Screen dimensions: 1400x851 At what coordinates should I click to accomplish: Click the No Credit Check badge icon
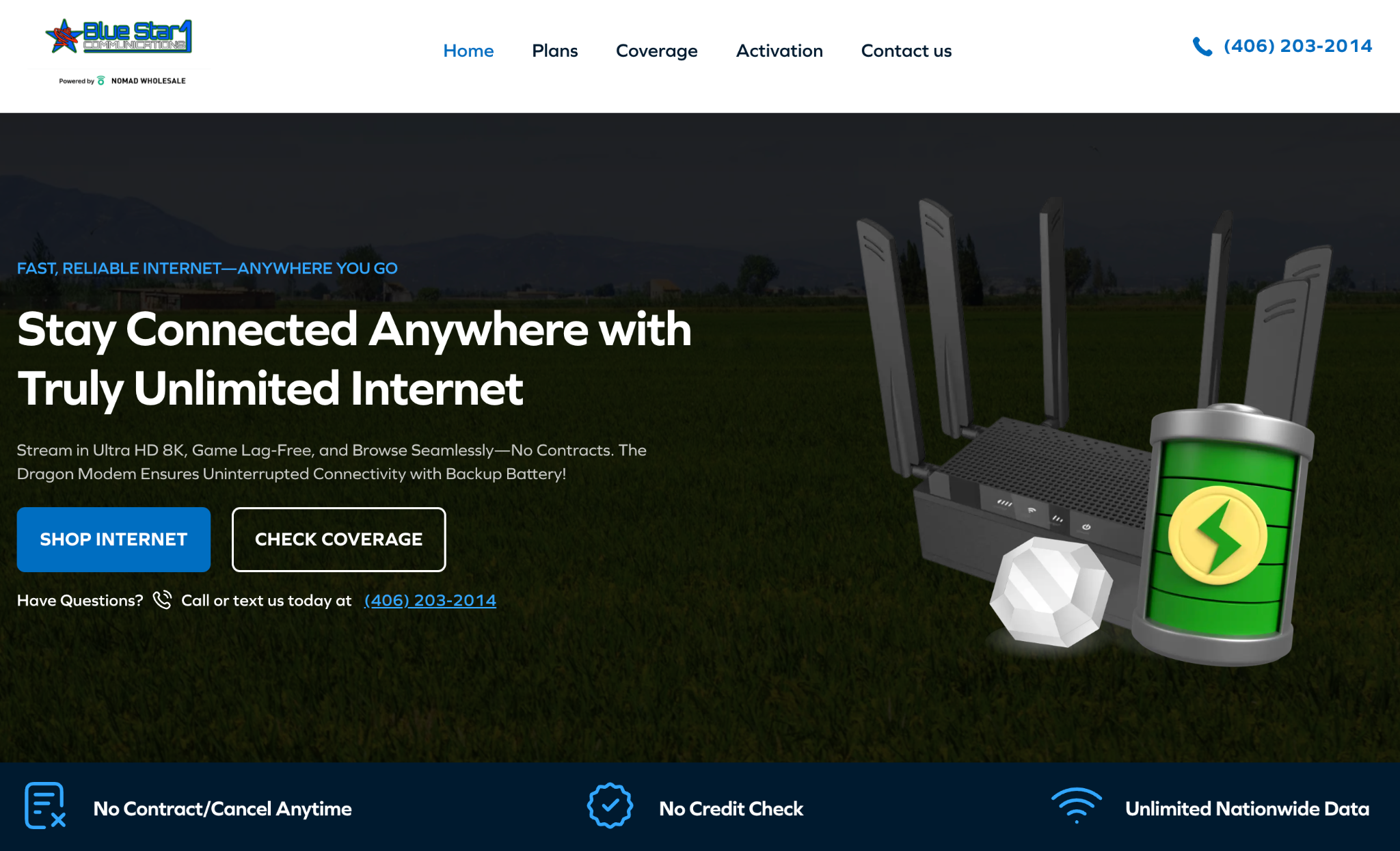[610, 806]
